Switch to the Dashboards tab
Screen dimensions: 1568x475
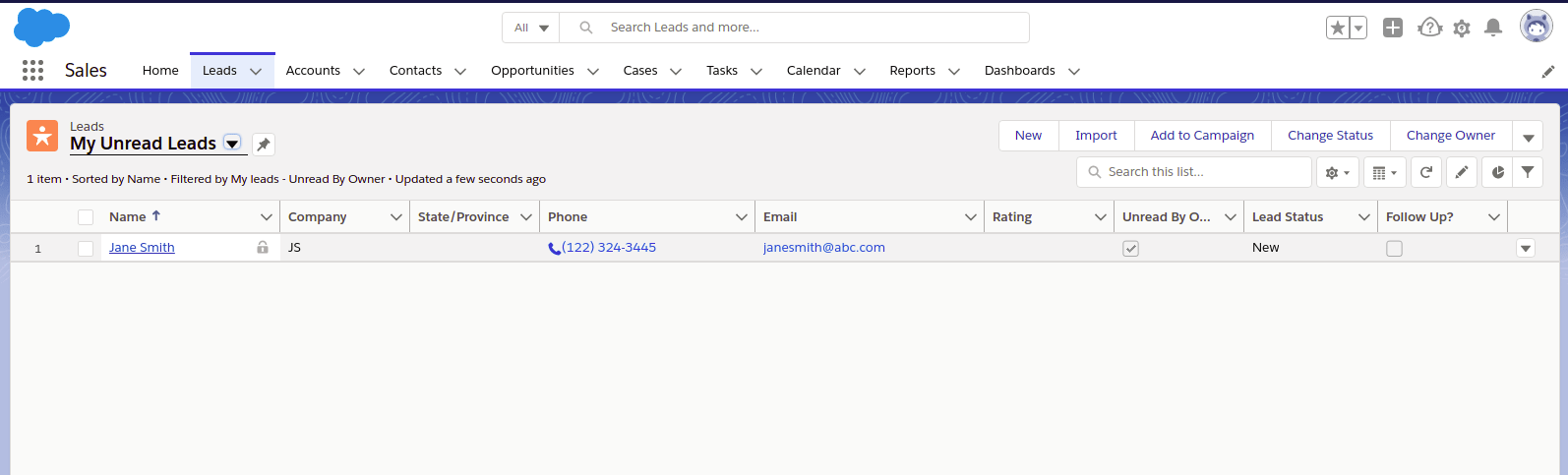click(1019, 71)
